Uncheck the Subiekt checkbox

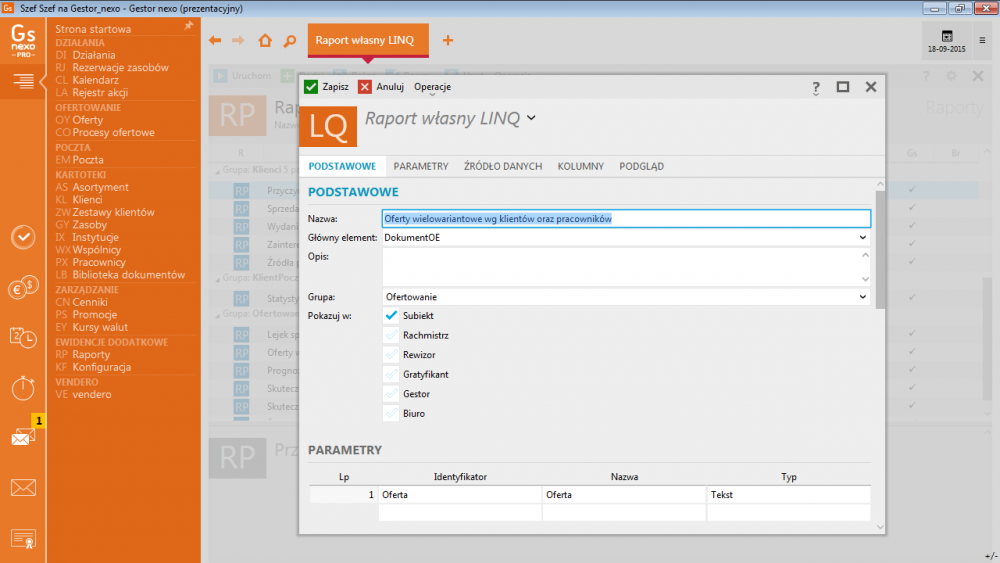point(391,315)
